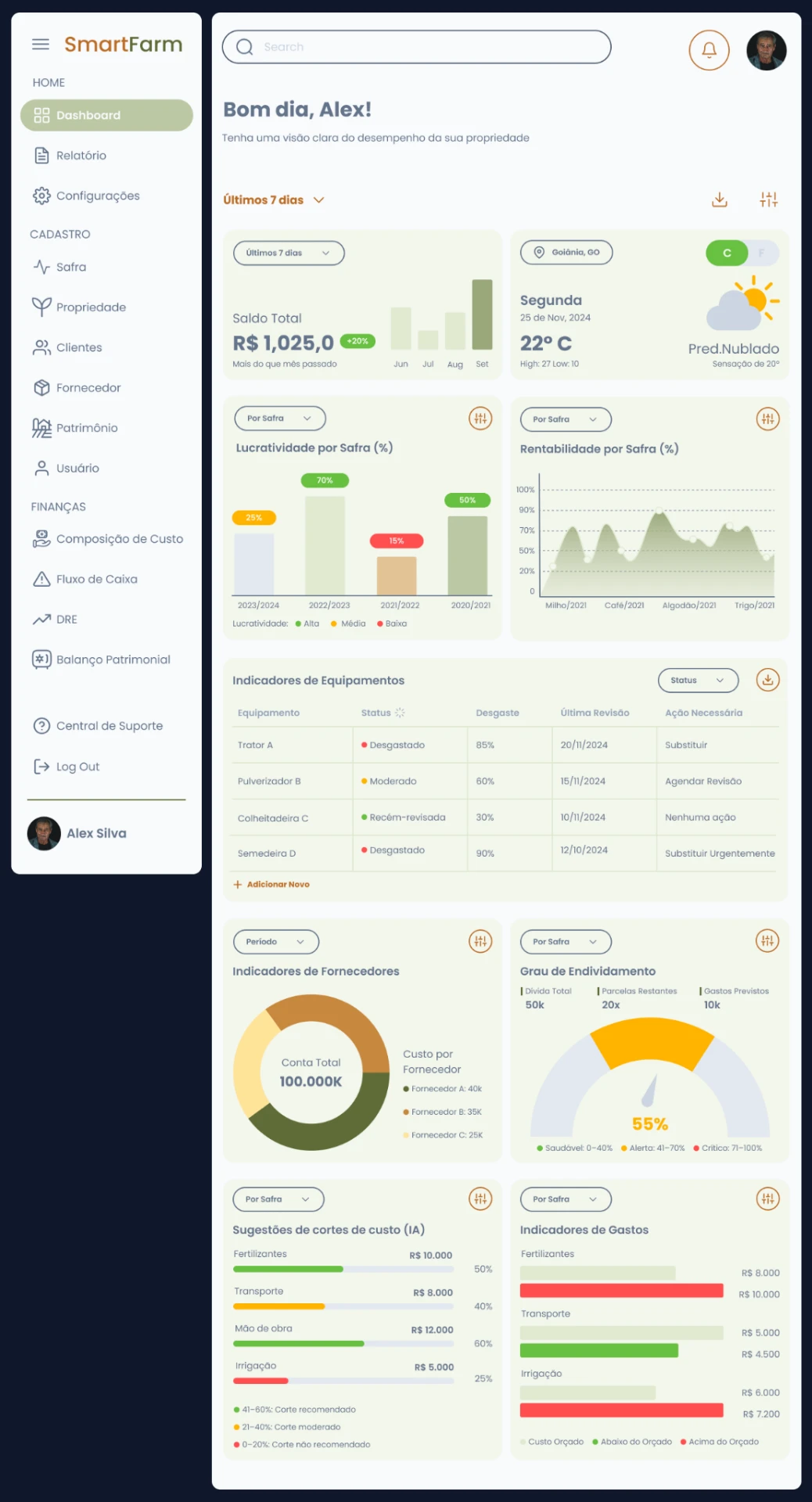Open Configurações in the sidebar
The image size is (812, 1502).
(x=86, y=196)
